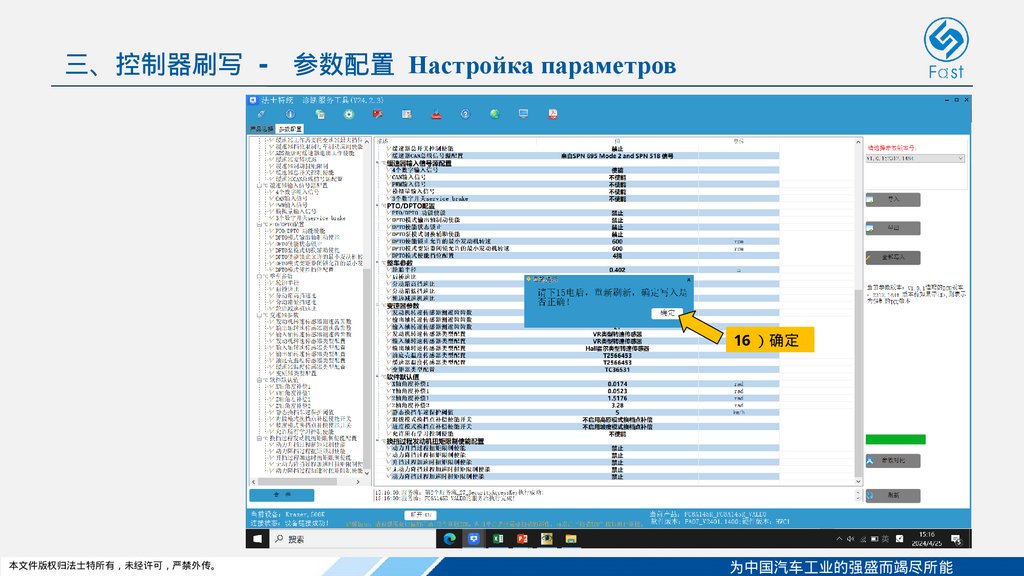1024x576 pixels.
Task: Click the 导入 import button
Action: coord(893,199)
